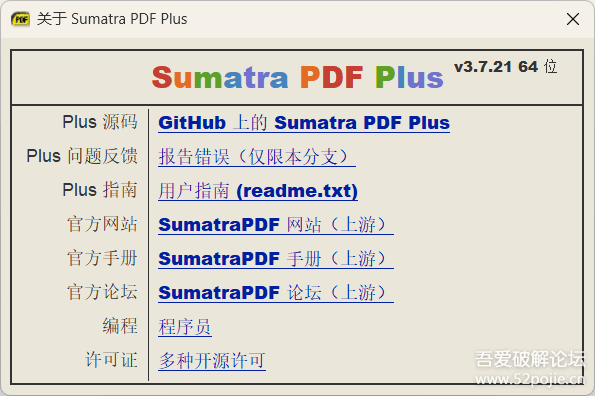Click the 报告错误（仅限本分支）link
This screenshot has height=396, width=595.
(257, 157)
